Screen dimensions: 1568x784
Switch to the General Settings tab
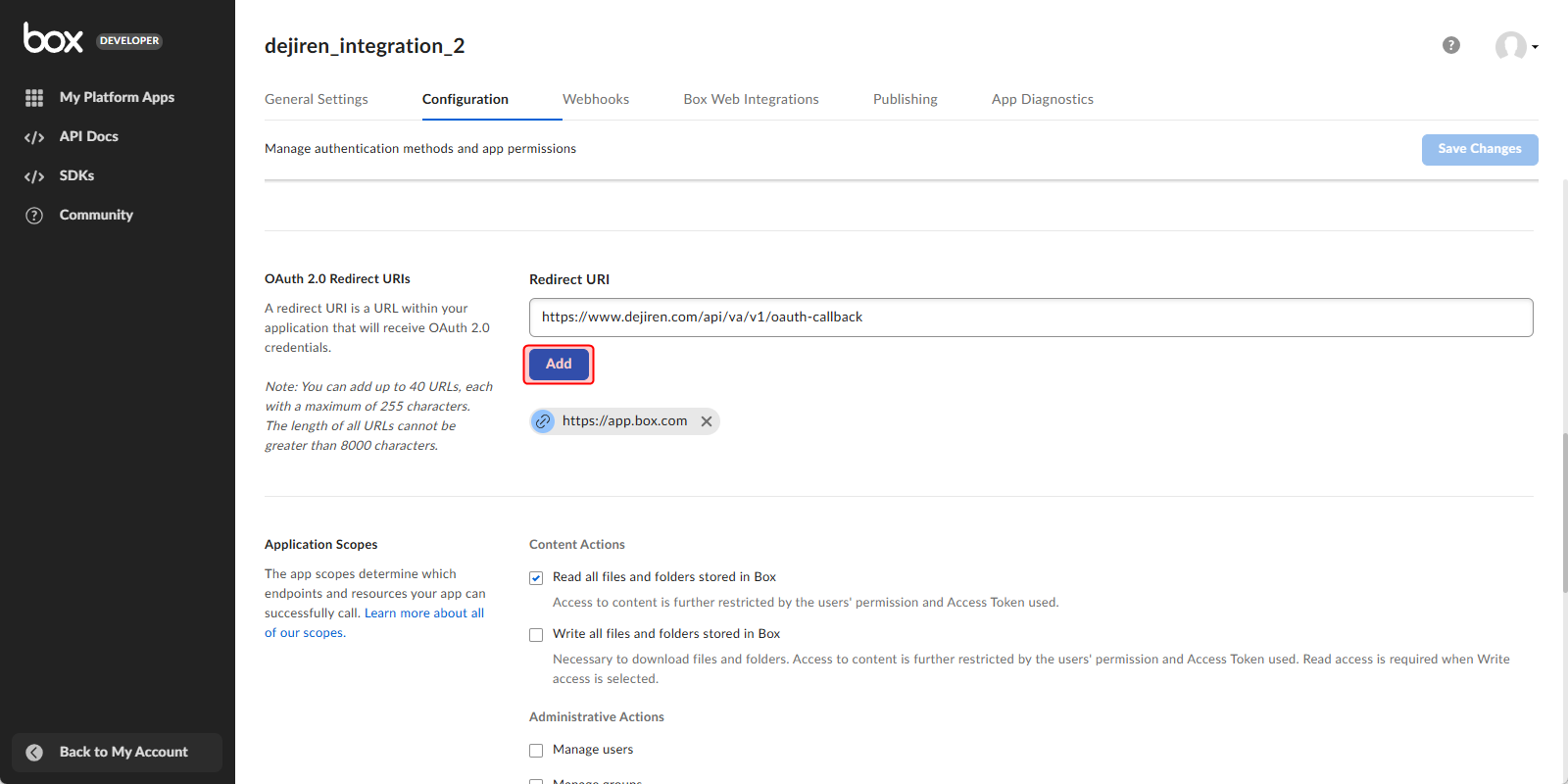(x=317, y=99)
